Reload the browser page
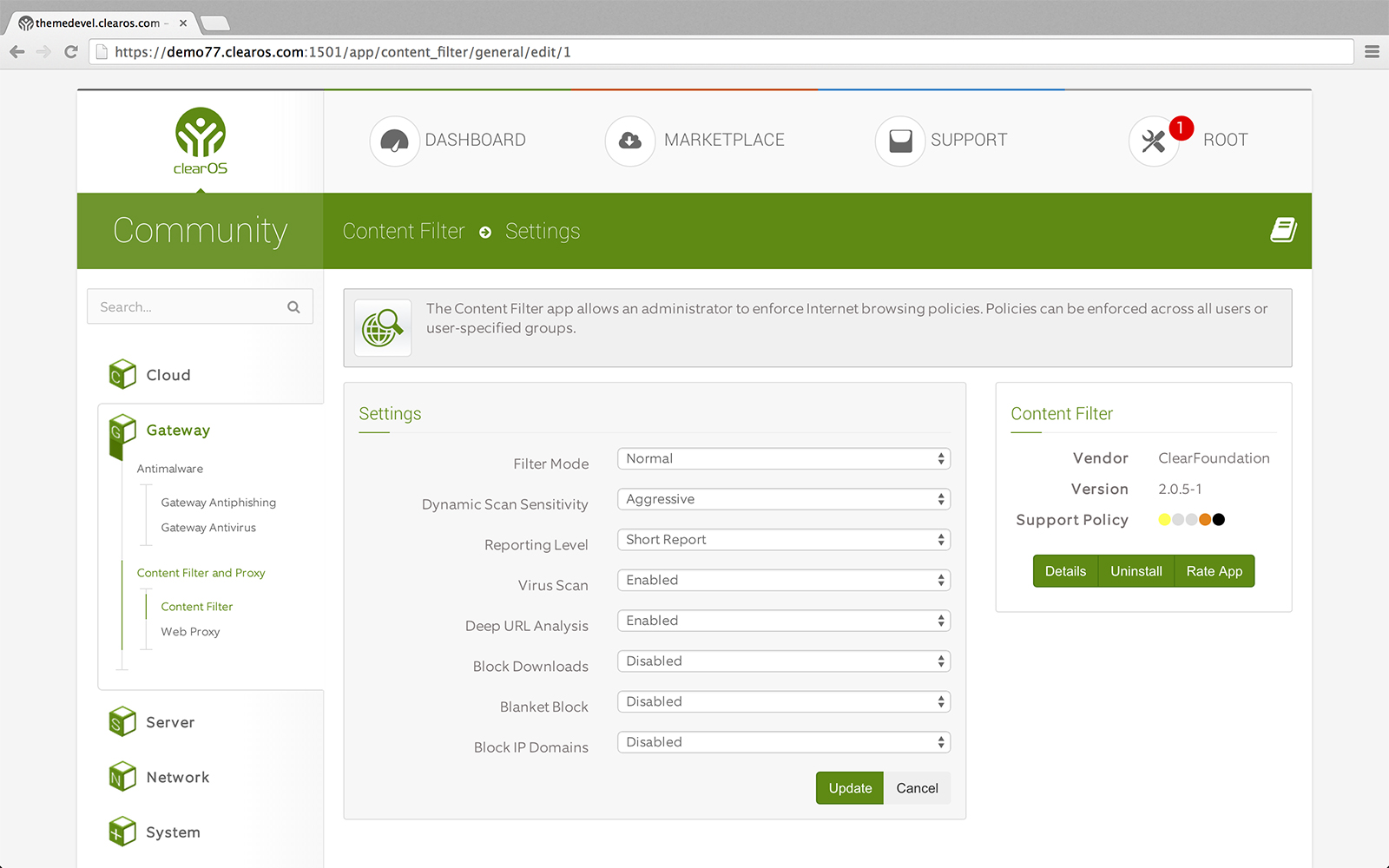This screenshot has width=1389, height=868. click(71, 52)
